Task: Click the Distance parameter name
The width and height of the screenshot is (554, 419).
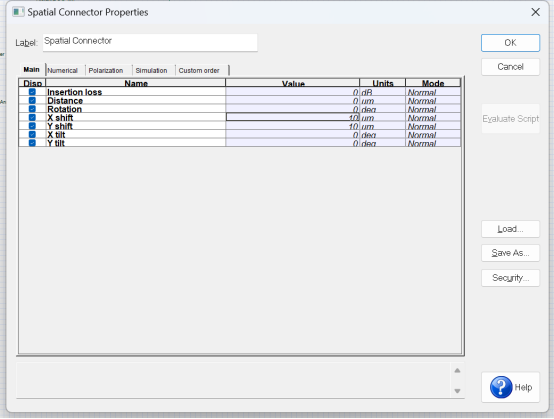Action: [65, 101]
